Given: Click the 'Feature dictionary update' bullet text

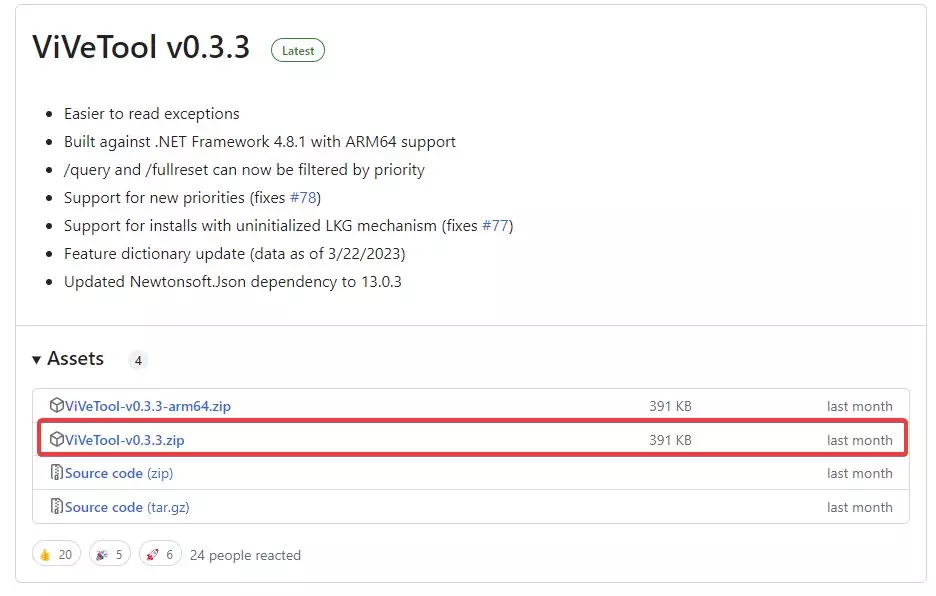Looking at the screenshot, I should click(x=235, y=254).
